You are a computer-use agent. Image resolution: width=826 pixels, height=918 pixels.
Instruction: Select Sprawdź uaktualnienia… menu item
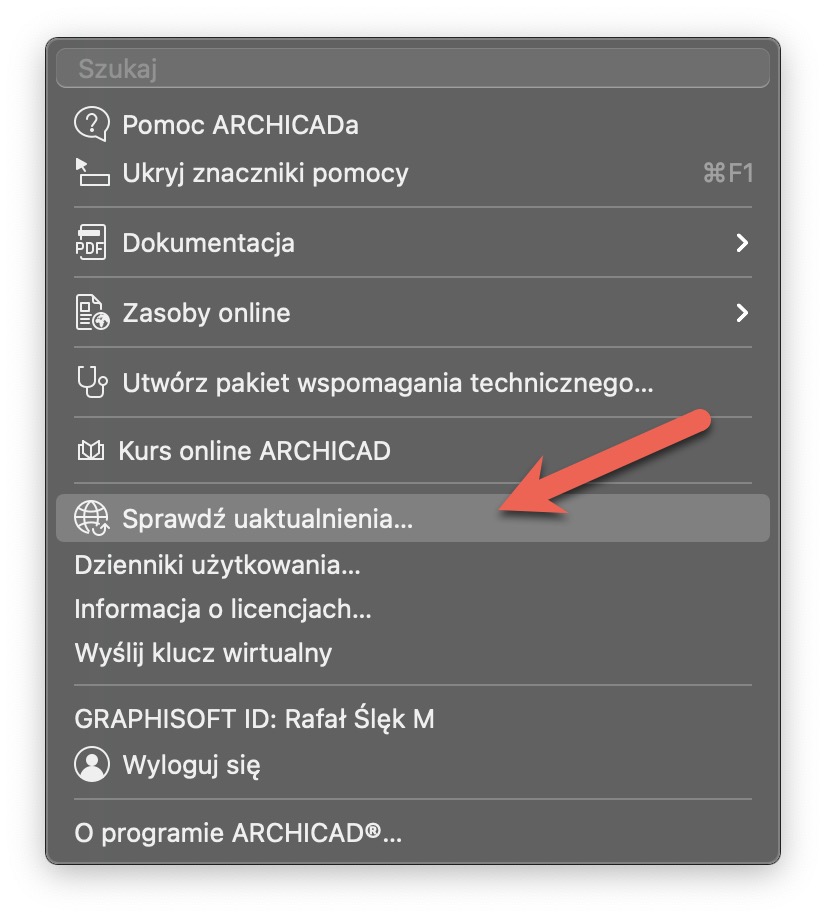click(x=413, y=518)
